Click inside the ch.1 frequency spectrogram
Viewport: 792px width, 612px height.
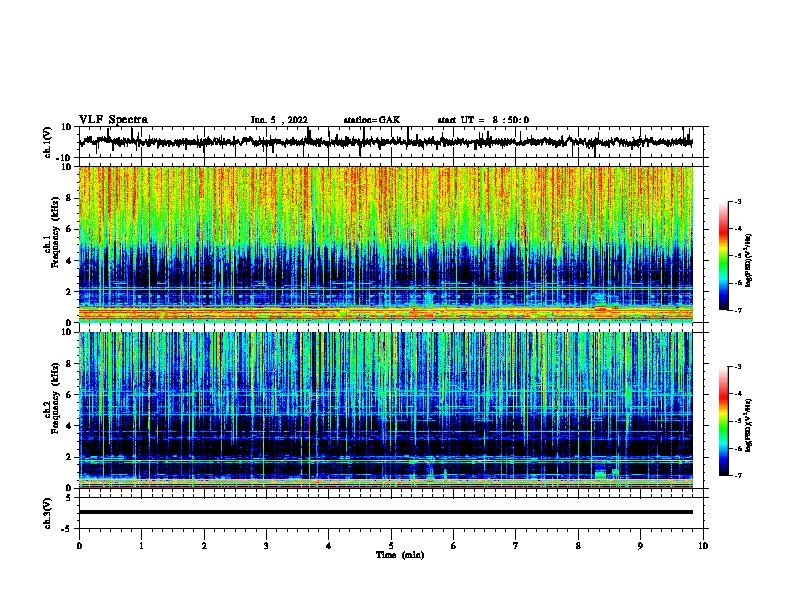385,244
